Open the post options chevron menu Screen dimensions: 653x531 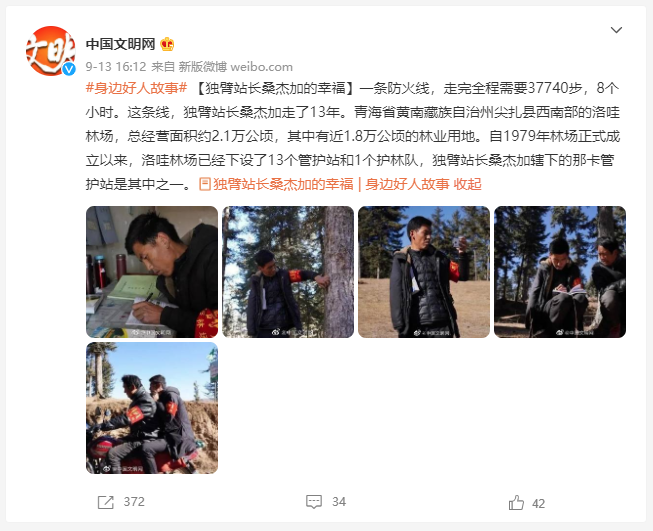[616, 30]
